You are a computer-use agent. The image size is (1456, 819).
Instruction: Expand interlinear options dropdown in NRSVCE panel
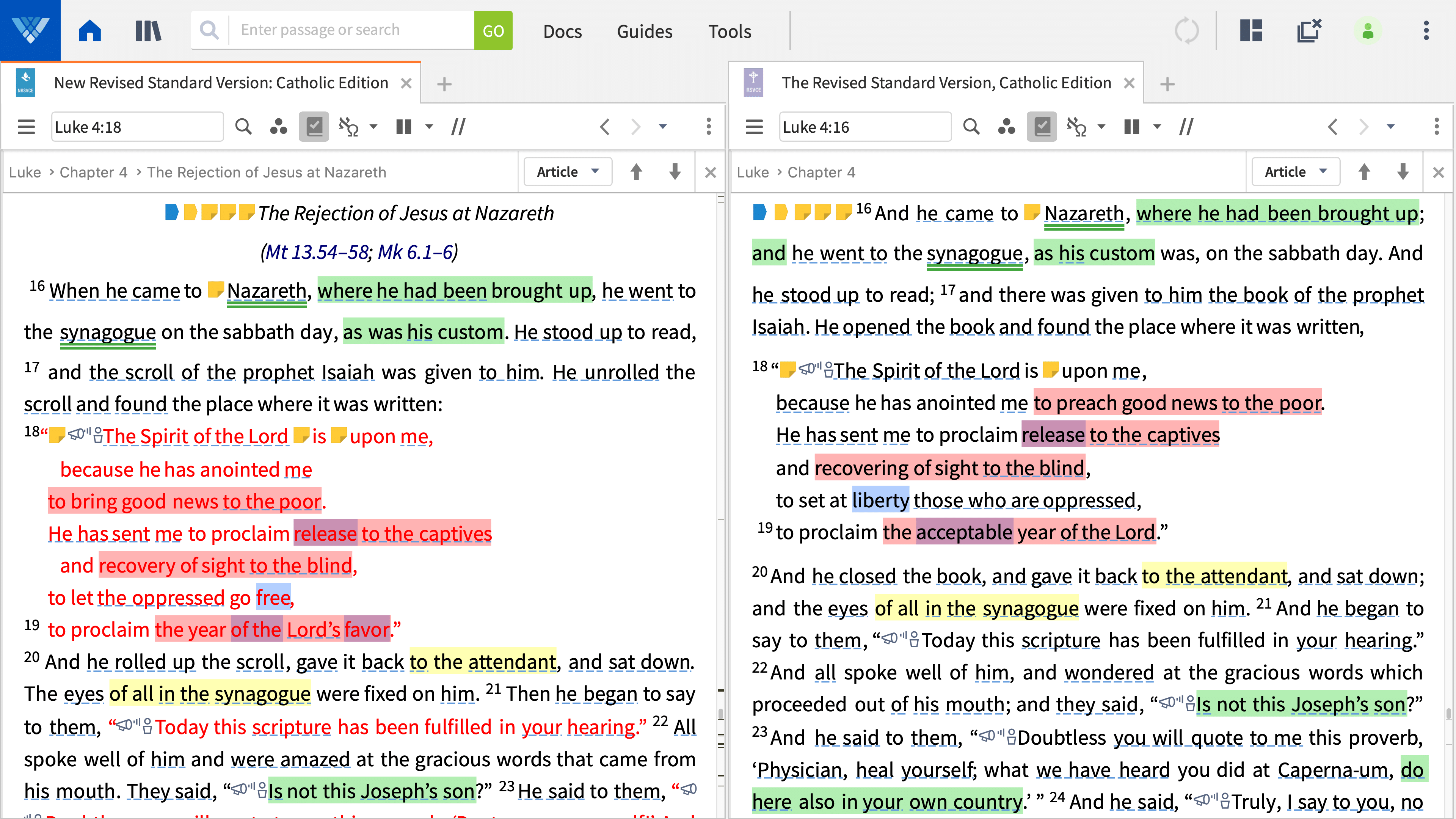click(x=373, y=127)
